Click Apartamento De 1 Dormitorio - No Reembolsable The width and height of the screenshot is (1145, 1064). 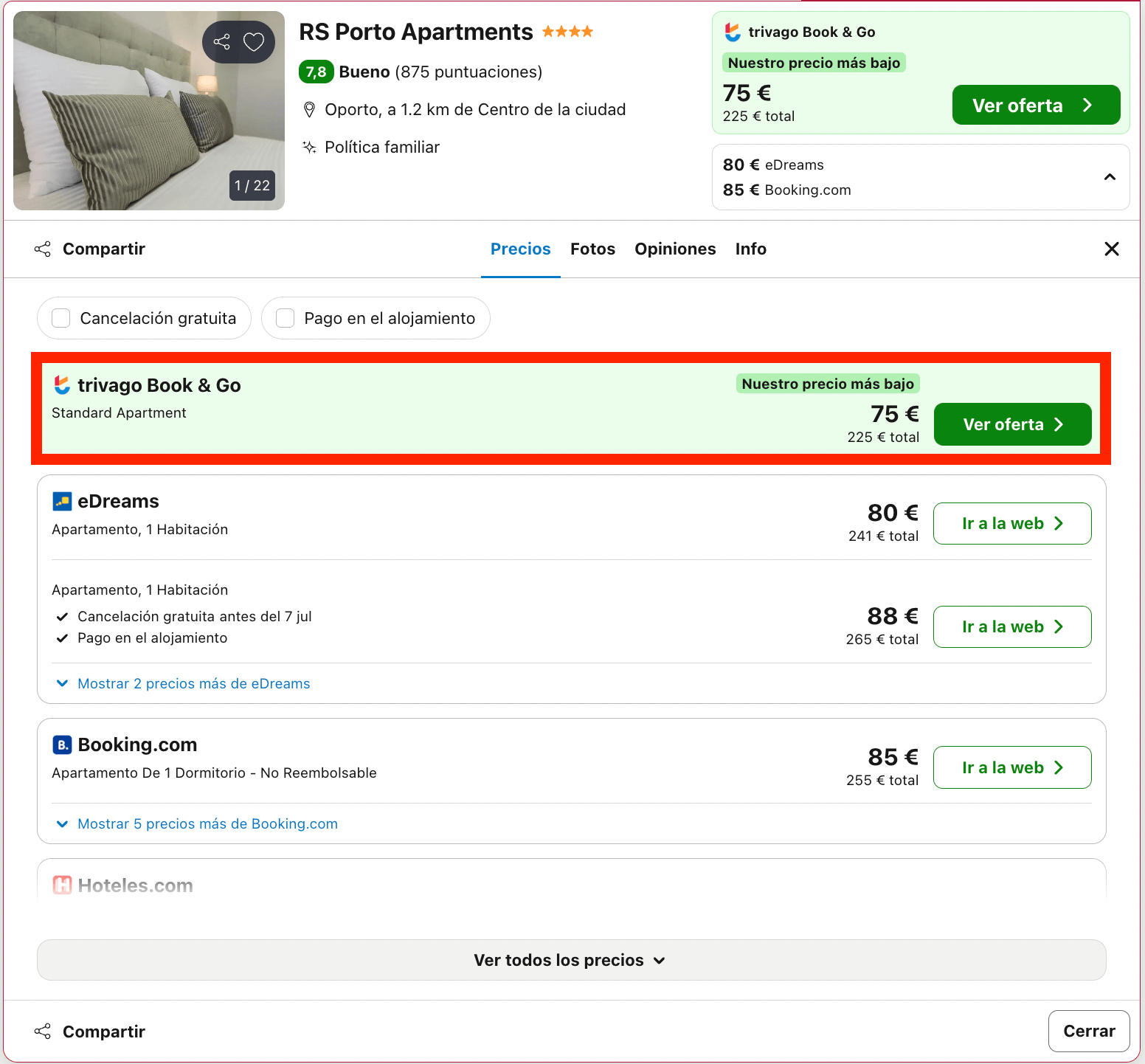214,773
